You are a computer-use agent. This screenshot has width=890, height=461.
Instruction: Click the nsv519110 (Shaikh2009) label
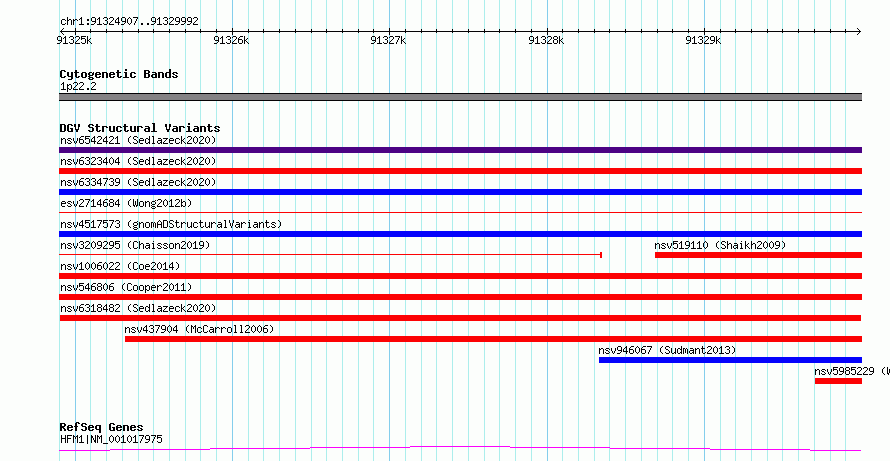(720, 245)
